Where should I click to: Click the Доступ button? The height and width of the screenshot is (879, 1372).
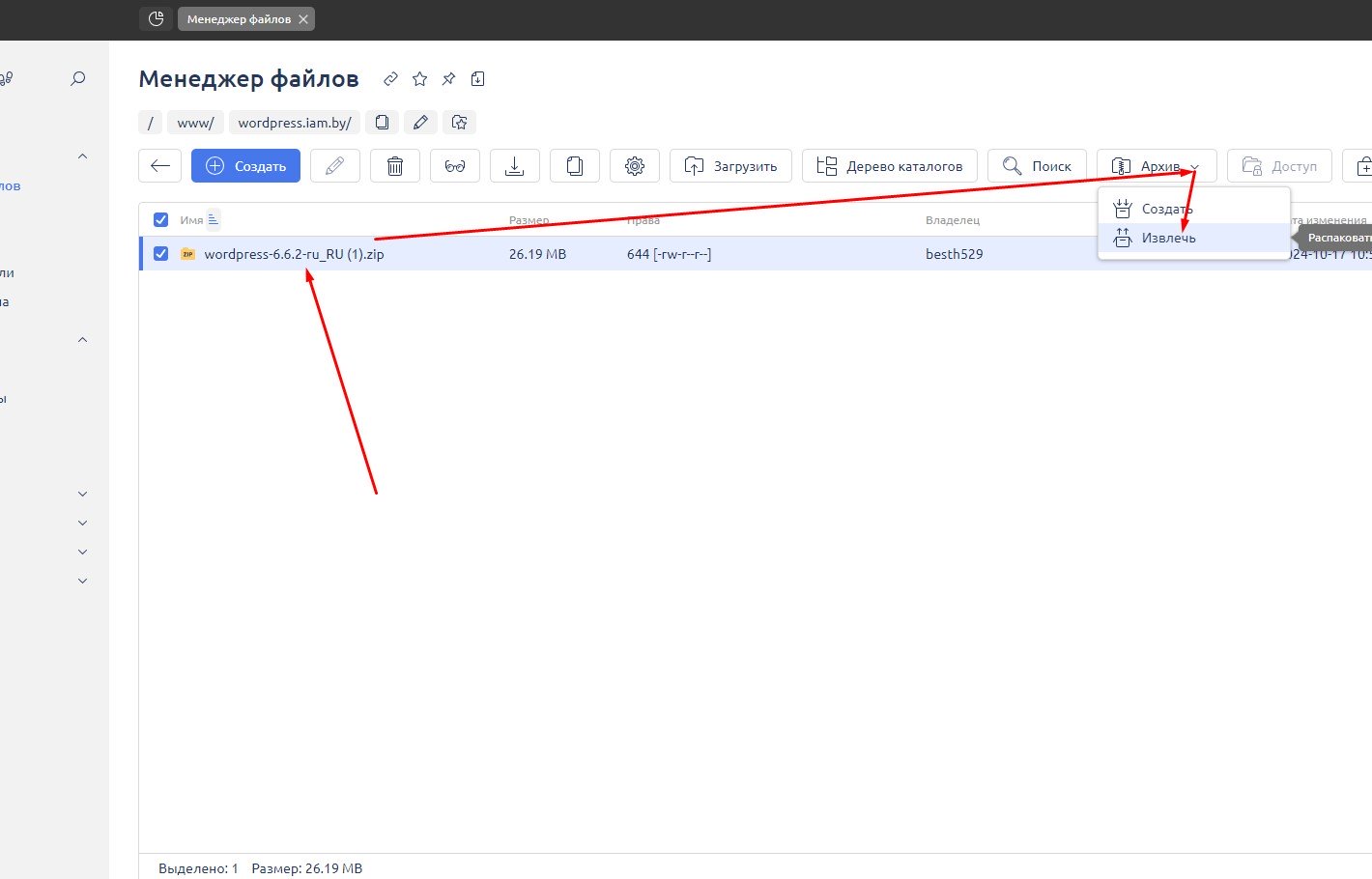pos(1279,166)
